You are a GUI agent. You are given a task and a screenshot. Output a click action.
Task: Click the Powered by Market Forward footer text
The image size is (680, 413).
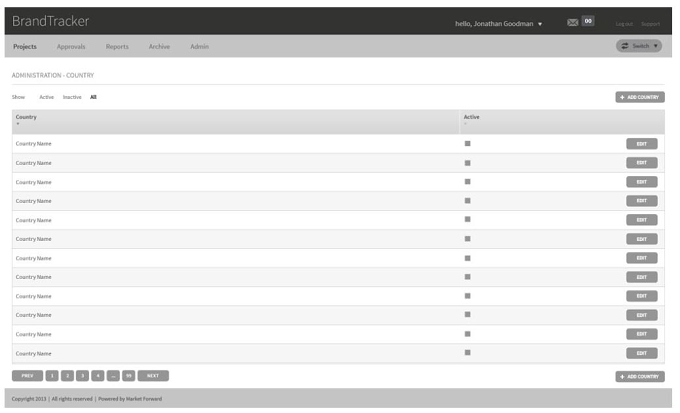[x=130, y=399]
